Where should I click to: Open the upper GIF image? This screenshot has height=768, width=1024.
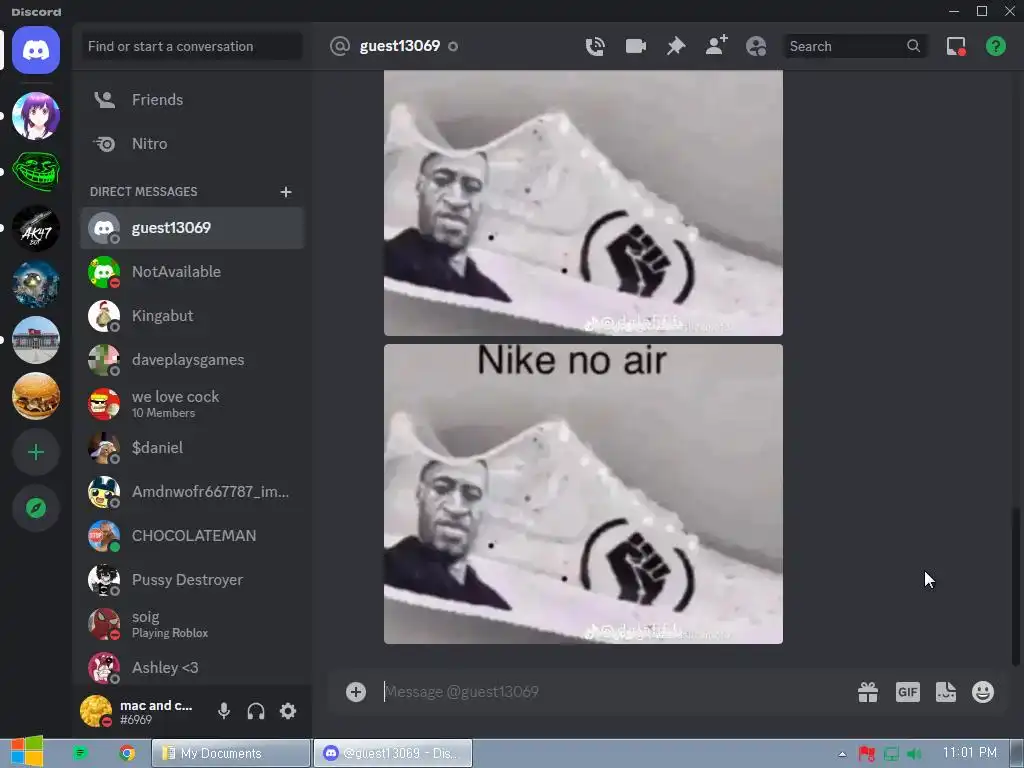pyautogui.click(x=583, y=202)
